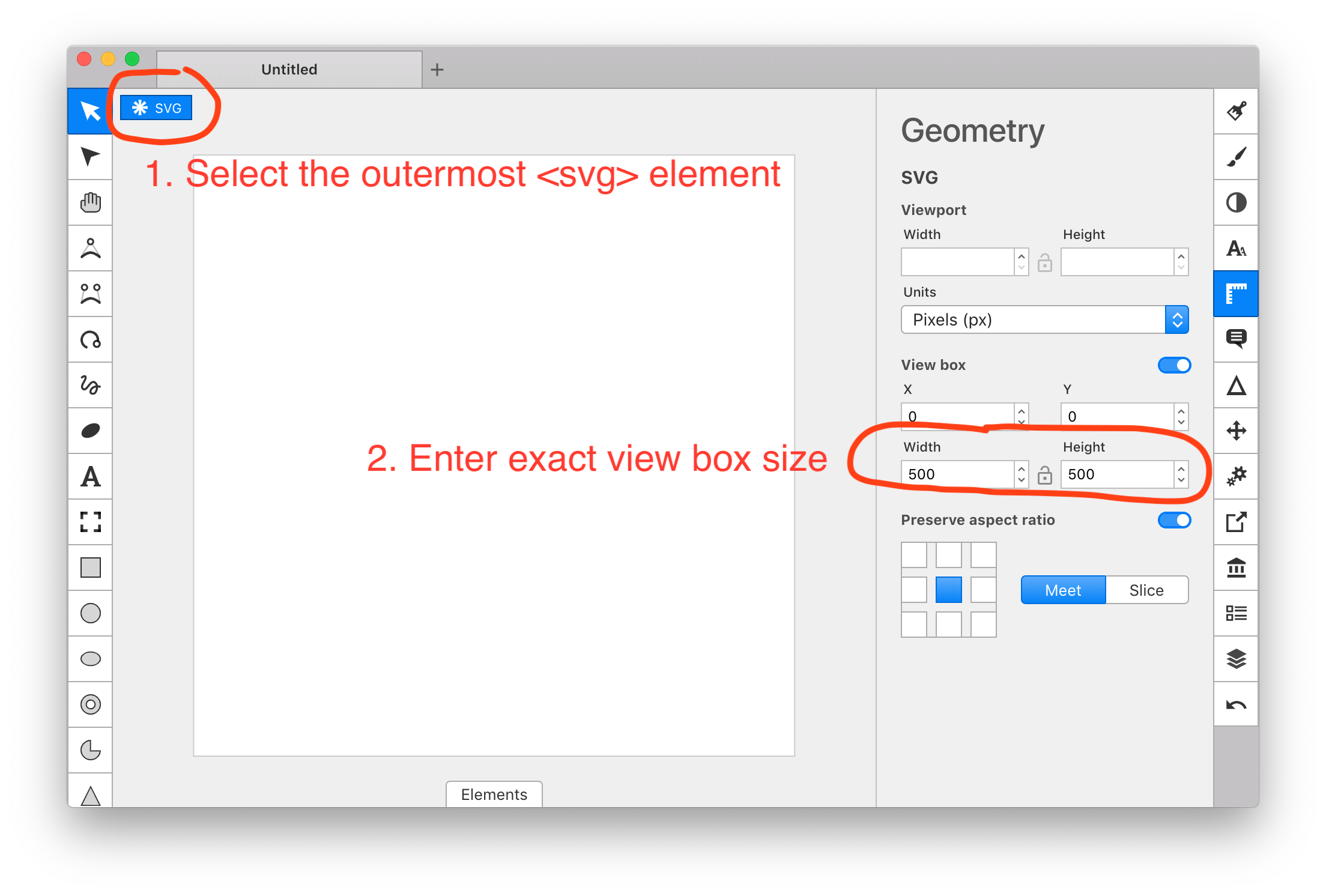Select the Hand pan tool
This screenshot has width=1326, height=896.
pos(90,202)
